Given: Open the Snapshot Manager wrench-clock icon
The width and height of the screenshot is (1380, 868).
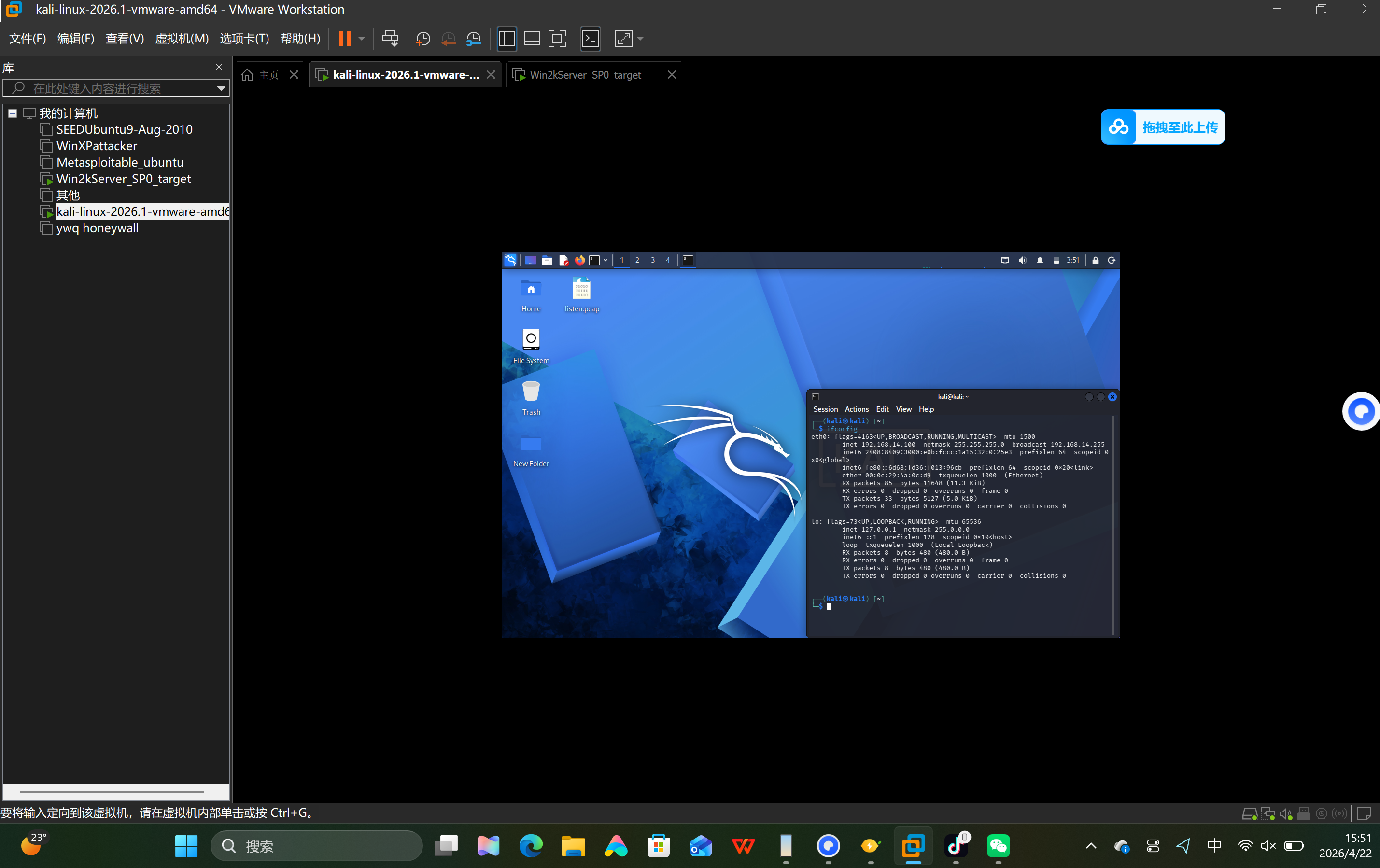Looking at the screenshot, I should coord(474,39).
